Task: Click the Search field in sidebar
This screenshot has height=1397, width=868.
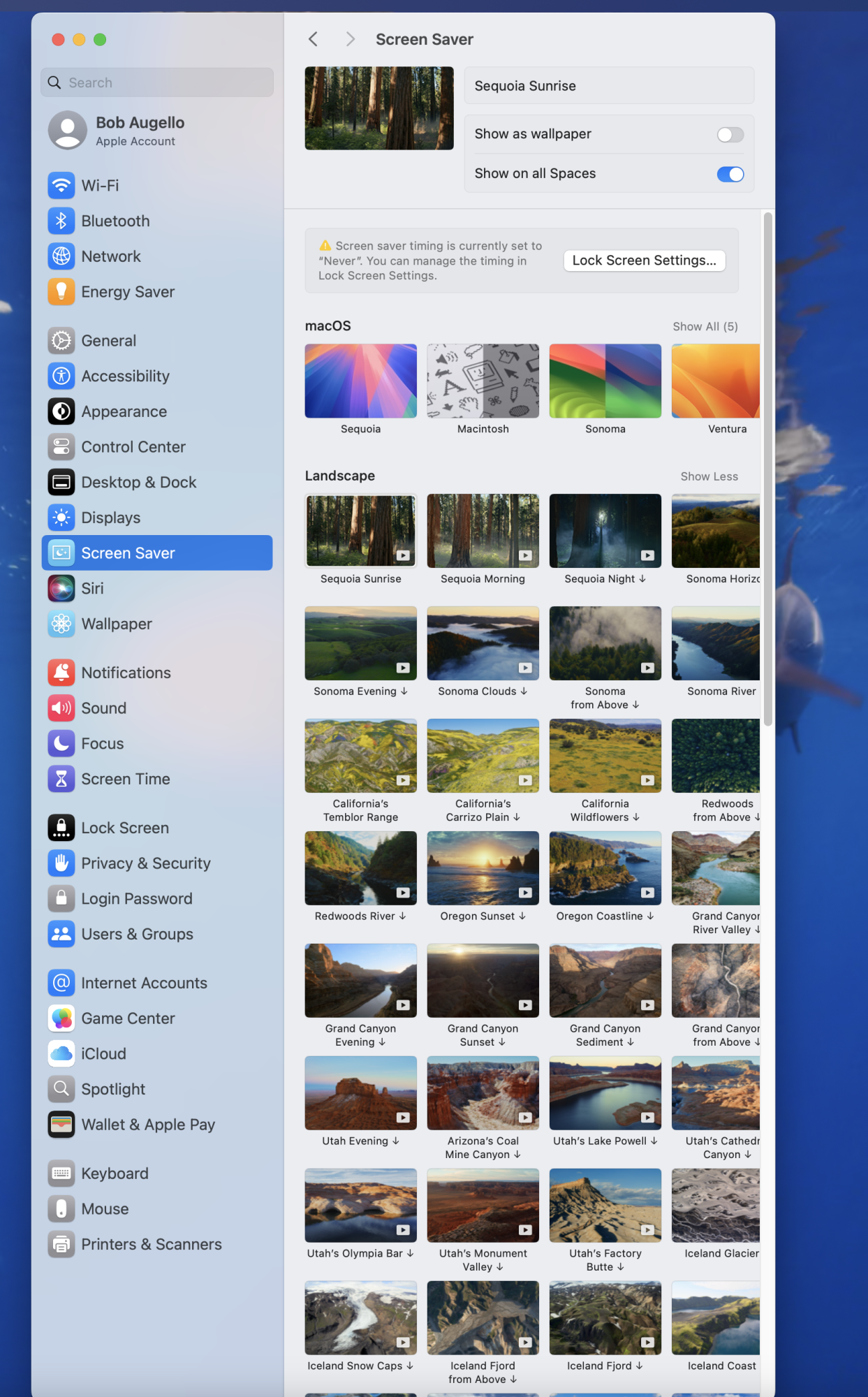Action: [157, 82]
